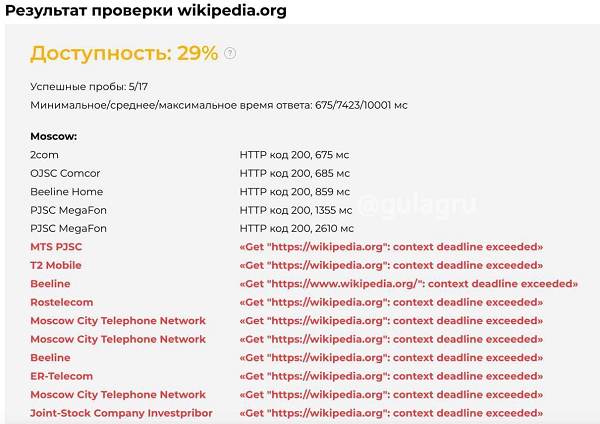Select the ER-Telecom provider entry
600x424 pixels.
(x=63, y=376)
